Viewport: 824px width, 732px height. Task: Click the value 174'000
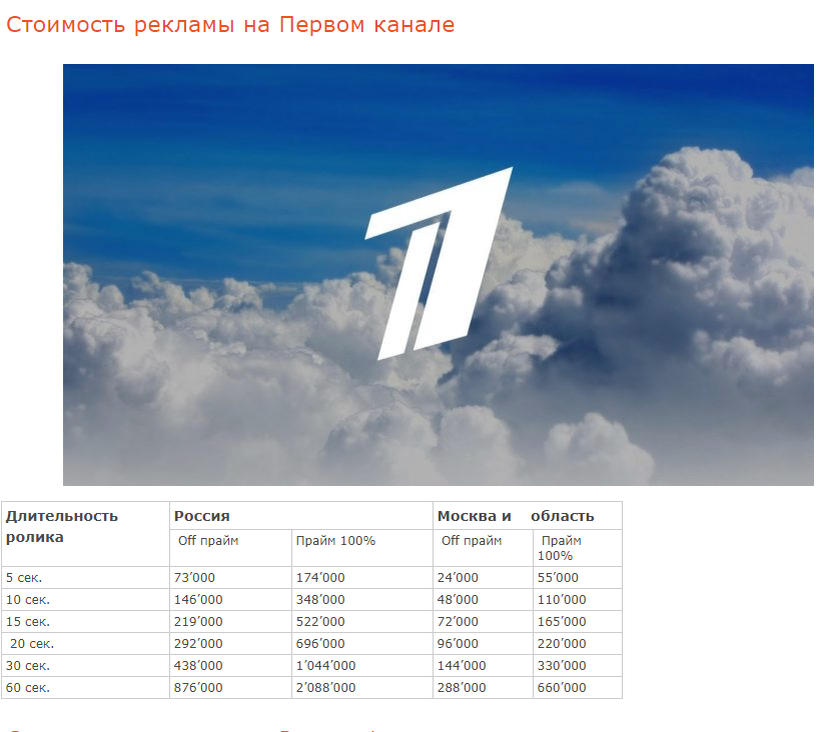click(320, 578)
